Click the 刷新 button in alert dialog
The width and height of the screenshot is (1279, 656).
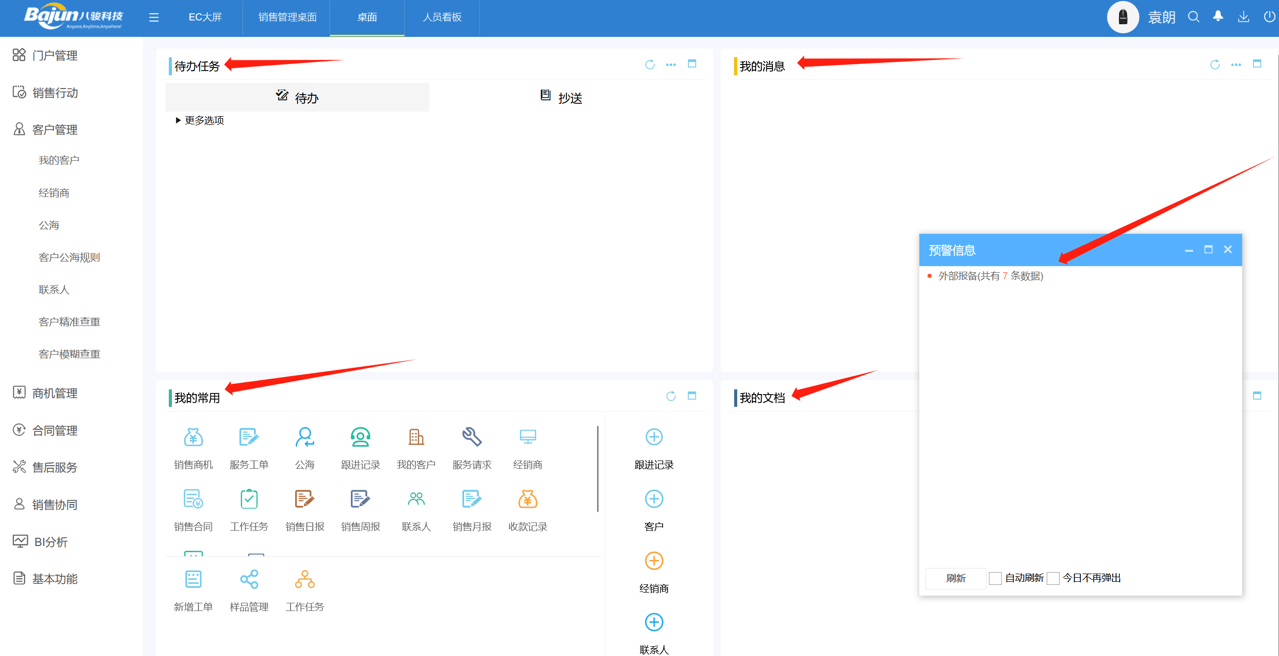pyautogui.click(x=955, y=578)
